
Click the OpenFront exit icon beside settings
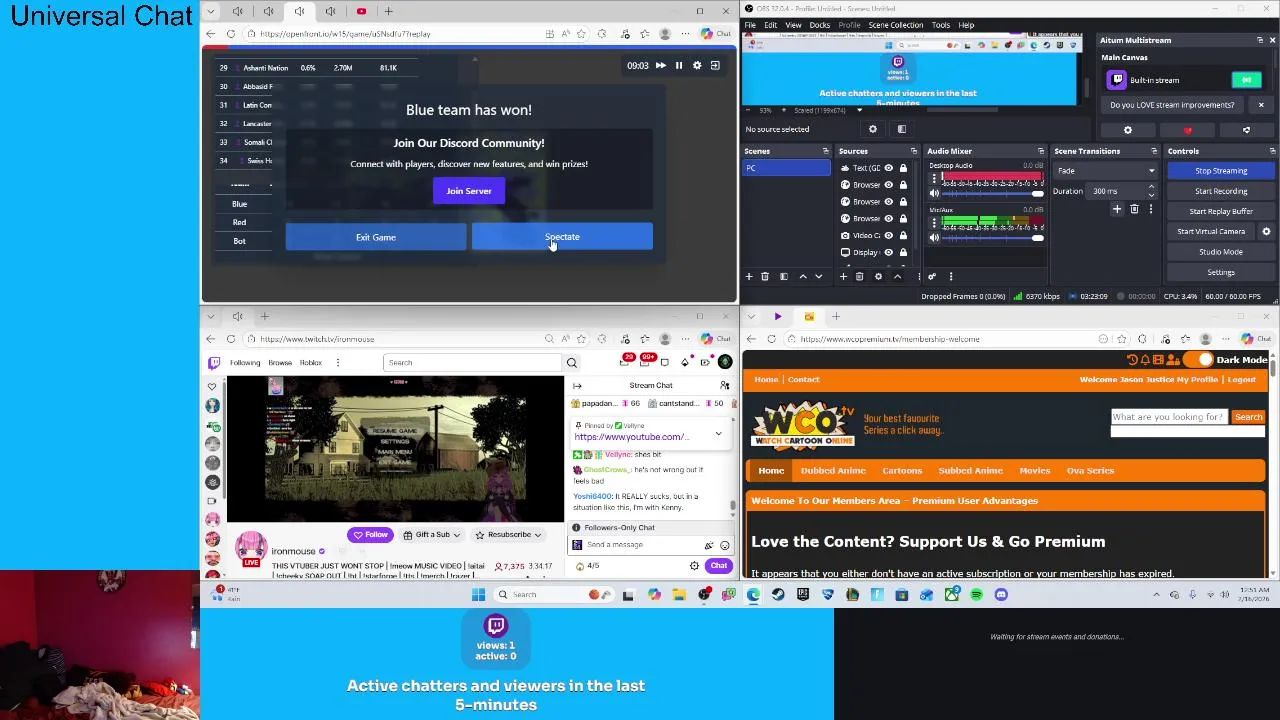715,65
